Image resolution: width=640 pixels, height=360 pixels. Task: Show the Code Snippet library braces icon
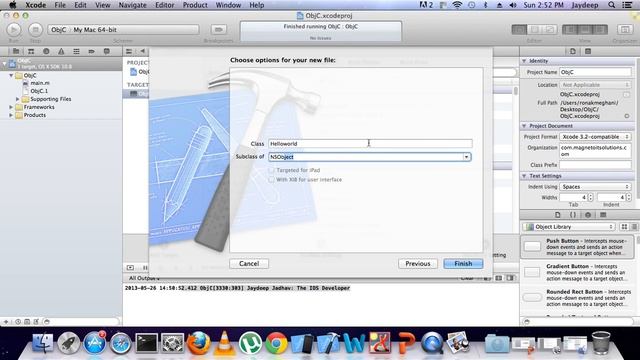tap(573, 215)
